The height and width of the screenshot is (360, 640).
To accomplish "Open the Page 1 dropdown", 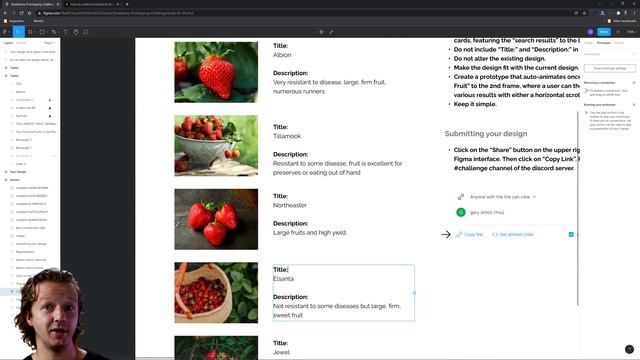I will 49,43.
